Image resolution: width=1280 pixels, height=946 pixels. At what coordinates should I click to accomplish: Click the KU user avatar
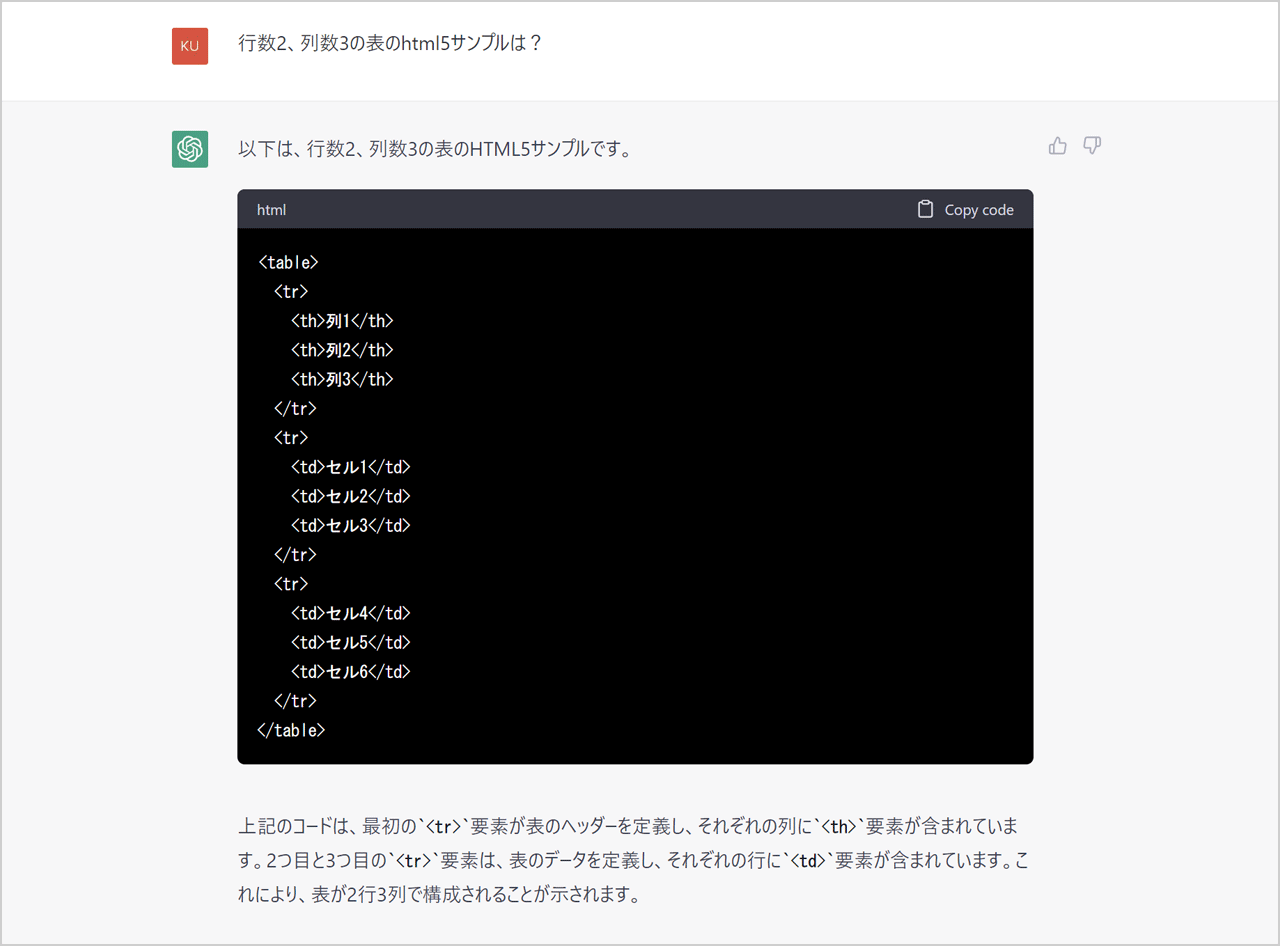point(190,46)
